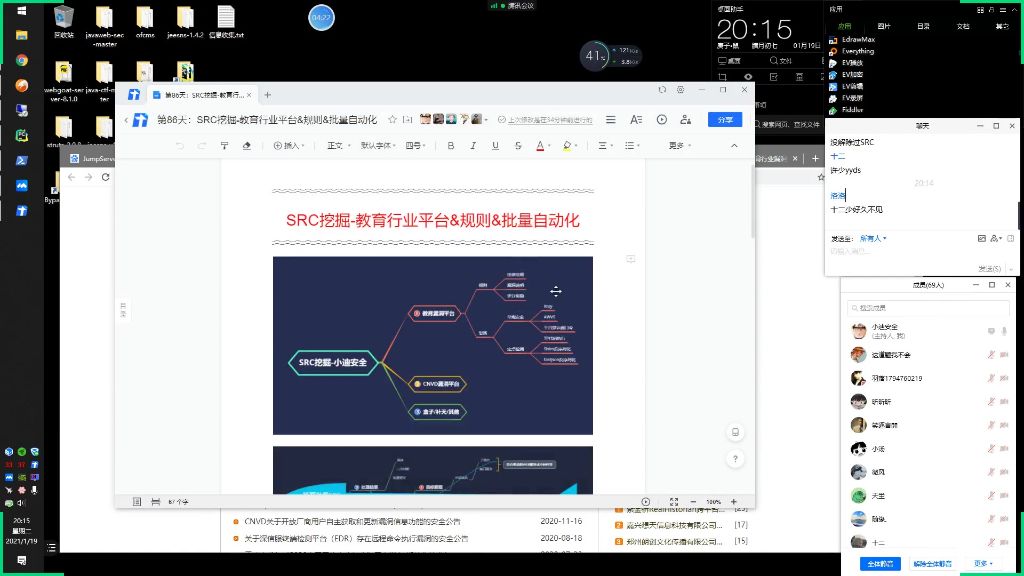The image size is (1024, 576).
Task: Open Firefox from the taskbar
Action: pos(22,86)
